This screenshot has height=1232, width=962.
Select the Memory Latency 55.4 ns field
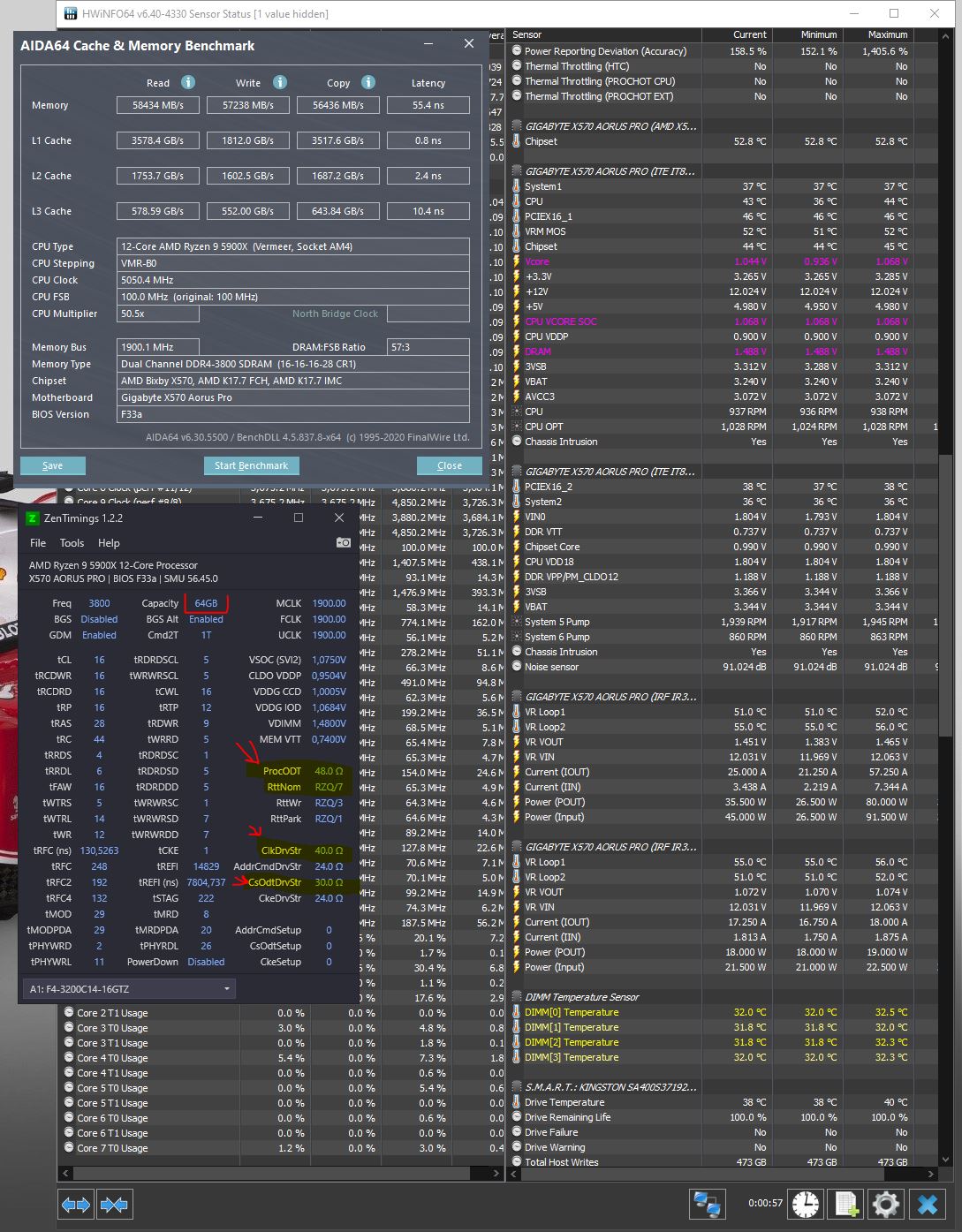pyautogui.click(x=428, y=105)
